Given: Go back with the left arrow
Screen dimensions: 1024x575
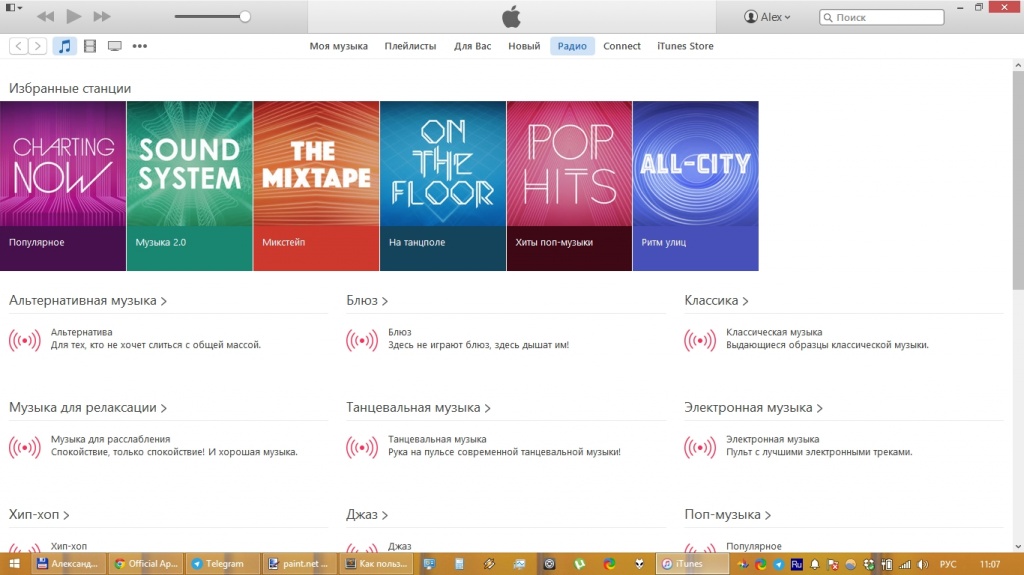Looking at the screenshot, I should tap(18, 46).
